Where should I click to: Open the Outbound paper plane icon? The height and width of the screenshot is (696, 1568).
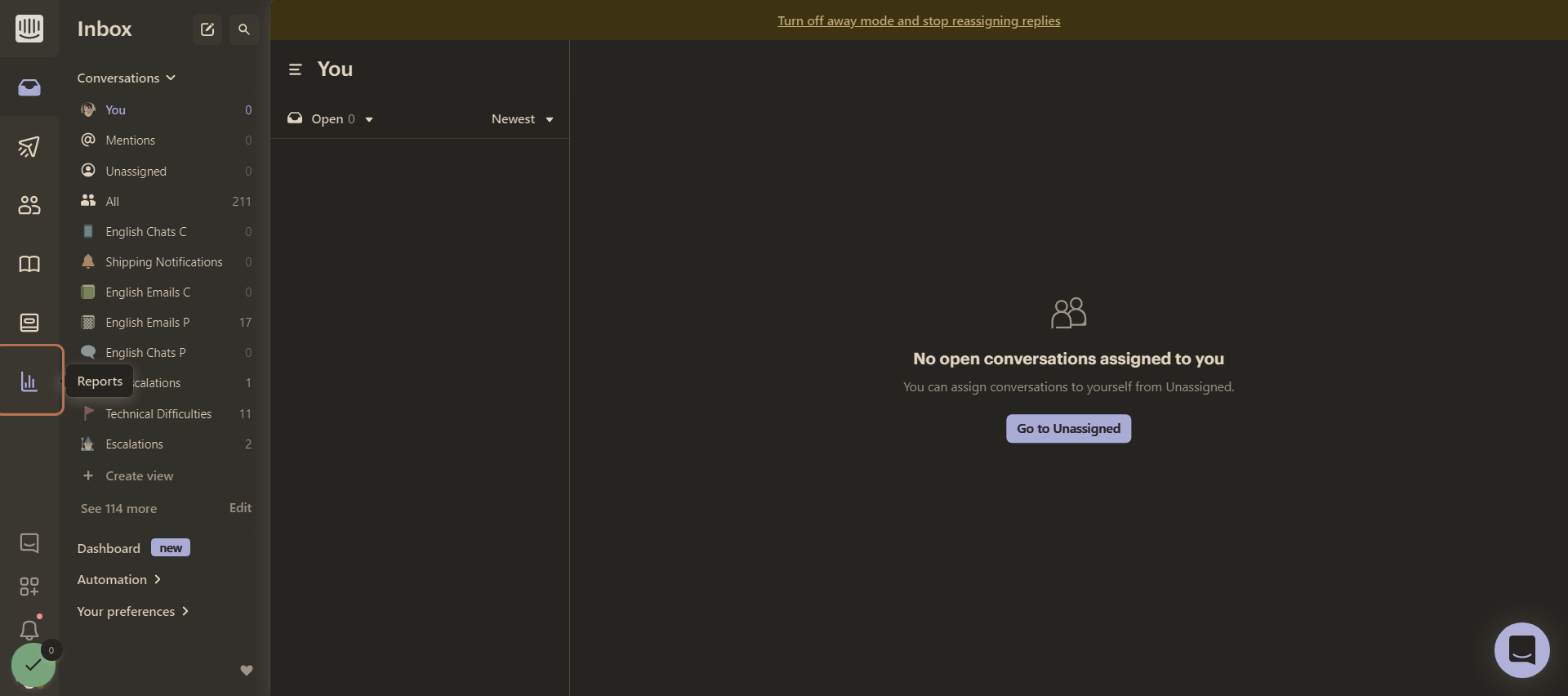coord(29,146)
